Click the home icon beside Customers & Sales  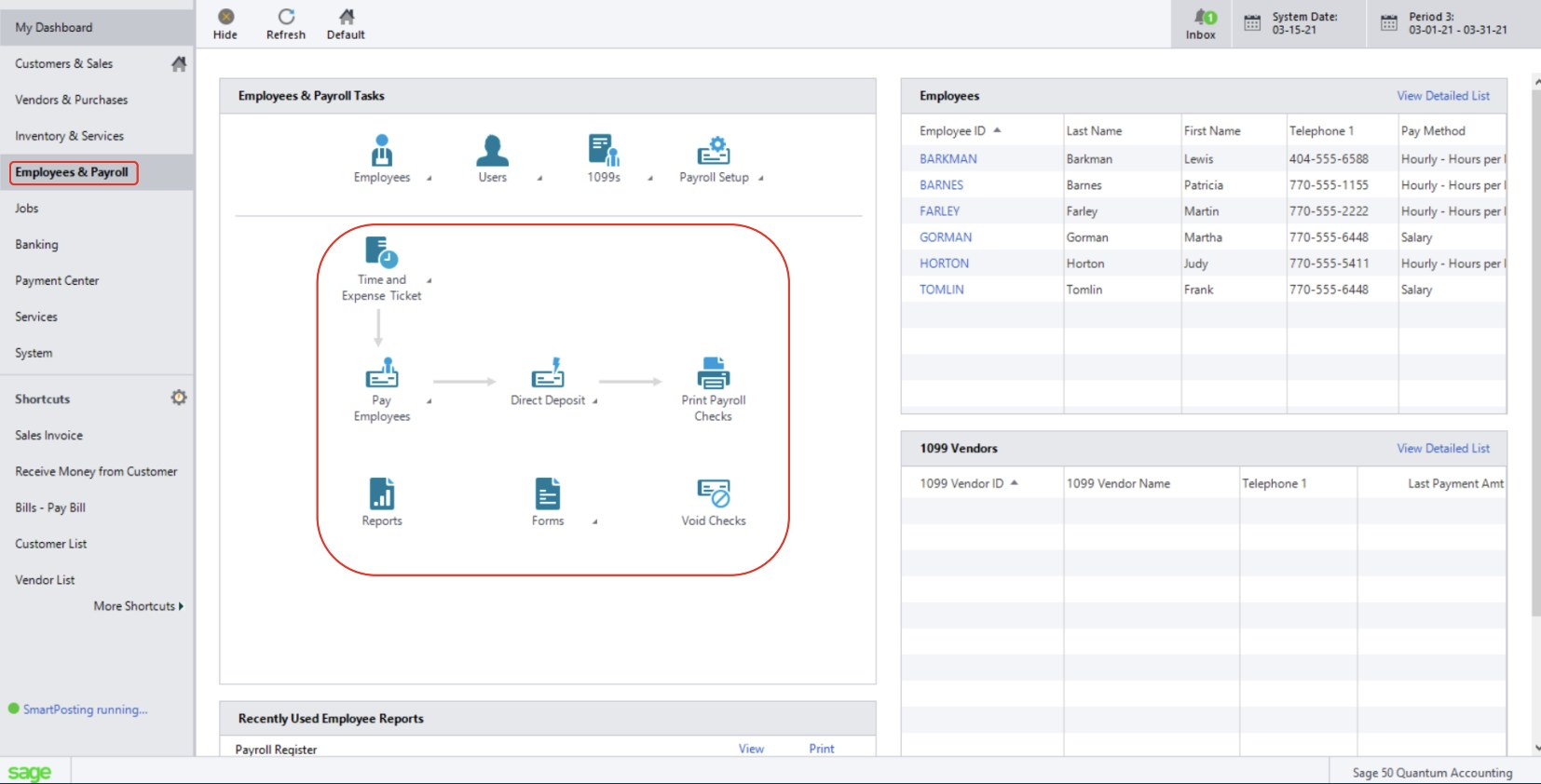click(x=179, y=63)
